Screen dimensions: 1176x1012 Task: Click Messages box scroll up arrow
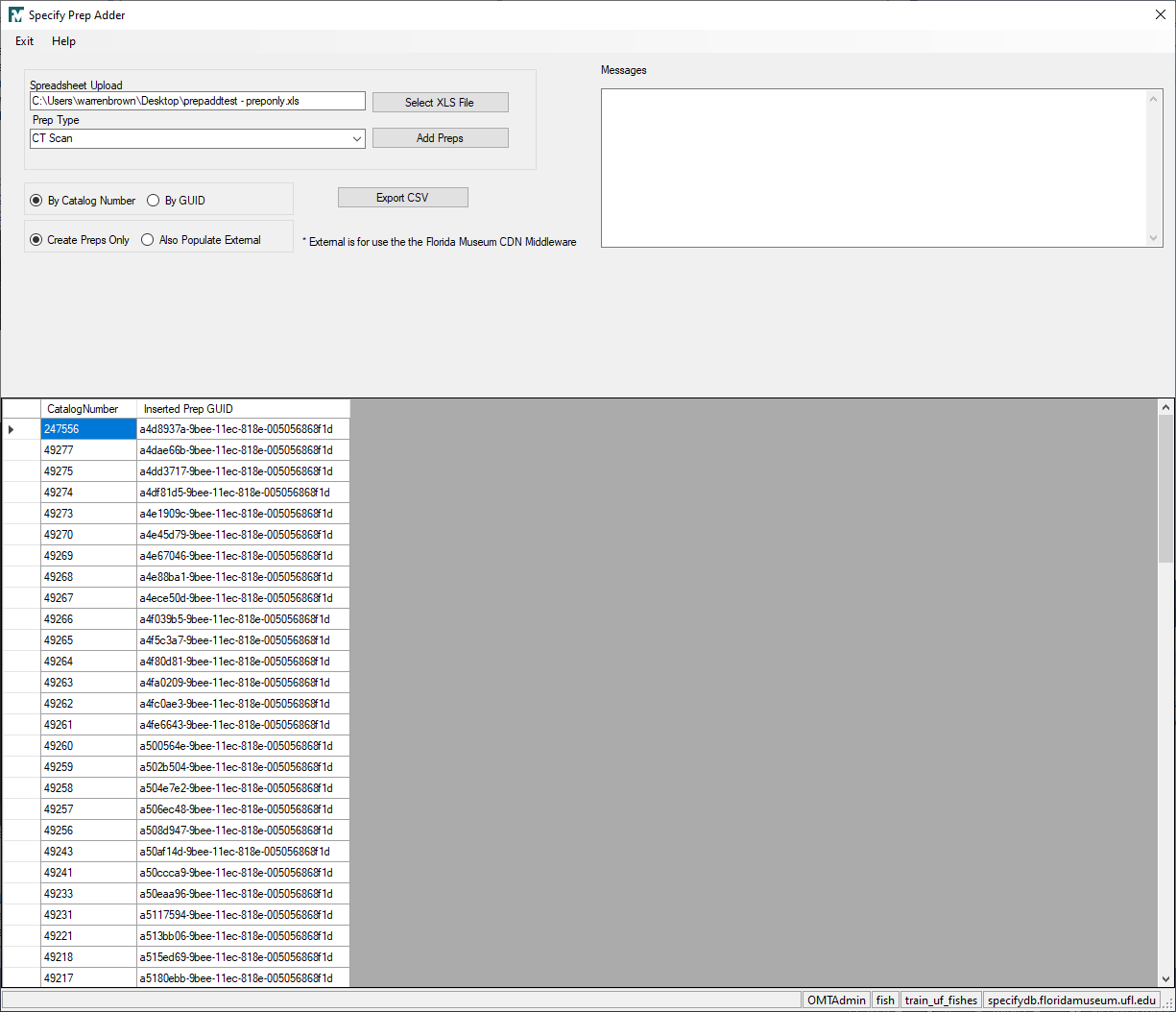coord(1154,98)
